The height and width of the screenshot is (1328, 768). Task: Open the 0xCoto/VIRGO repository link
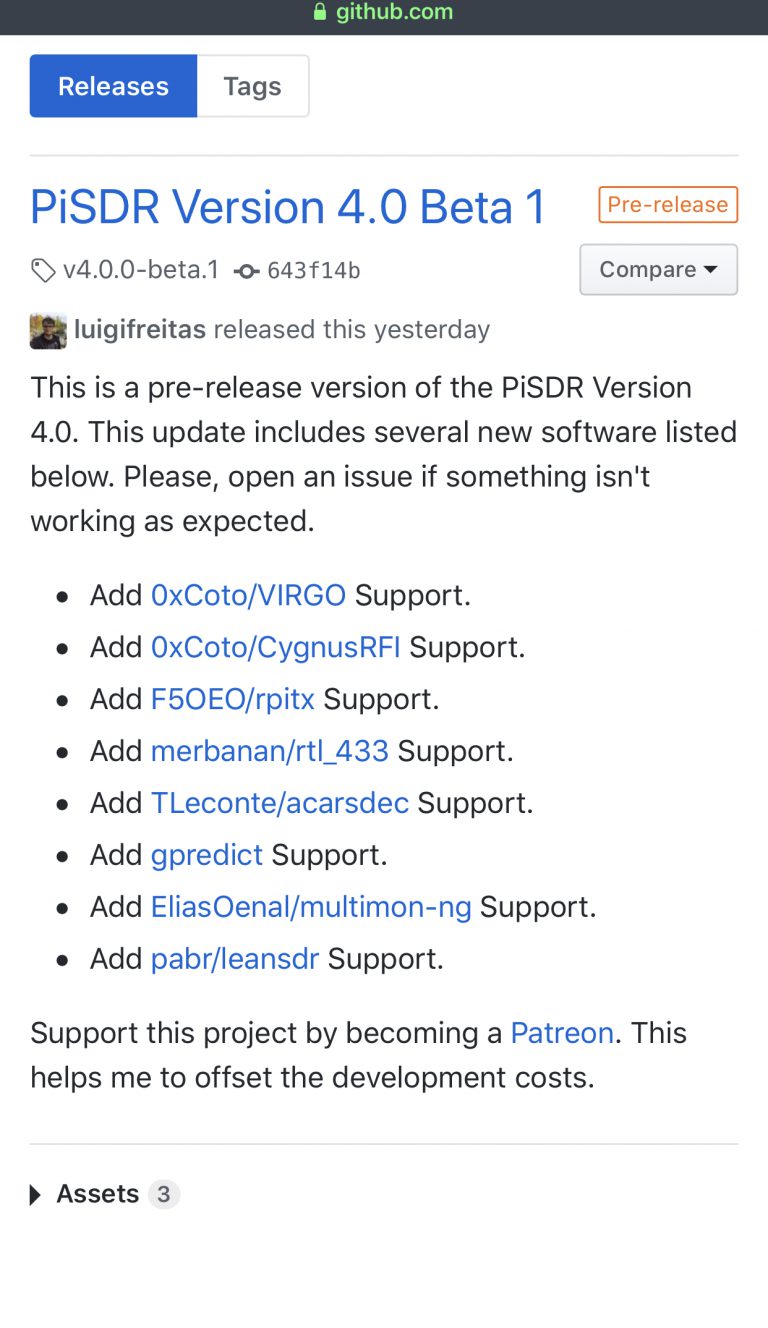click(248, 594)
